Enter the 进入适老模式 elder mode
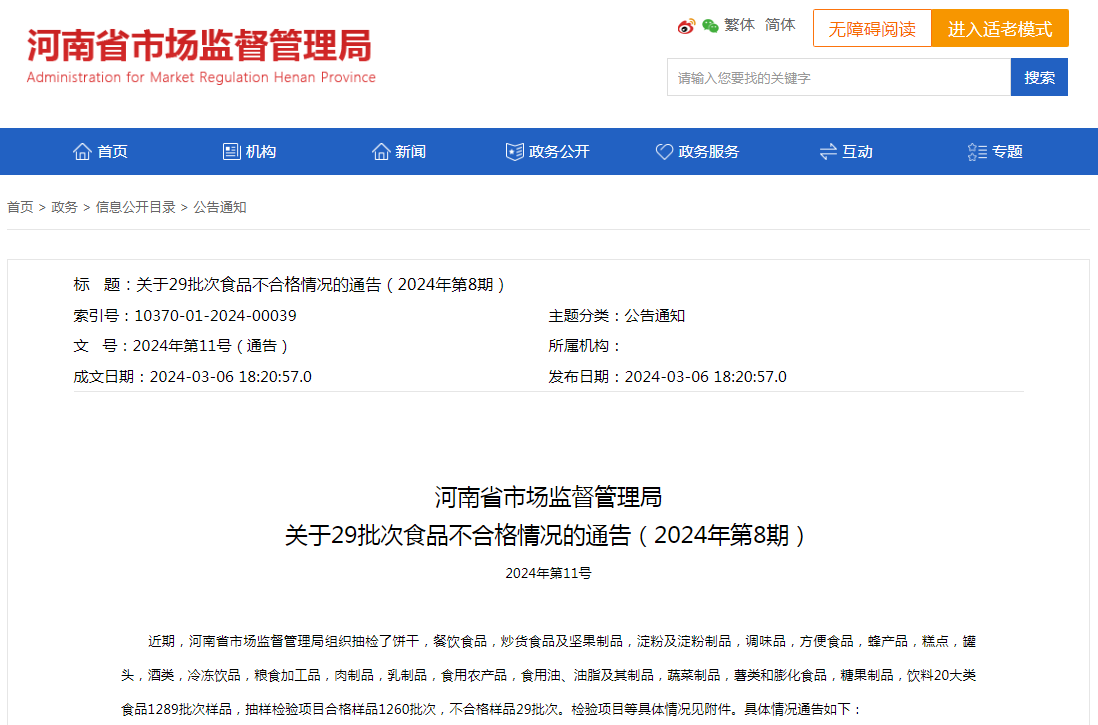 click(1000, 29)
